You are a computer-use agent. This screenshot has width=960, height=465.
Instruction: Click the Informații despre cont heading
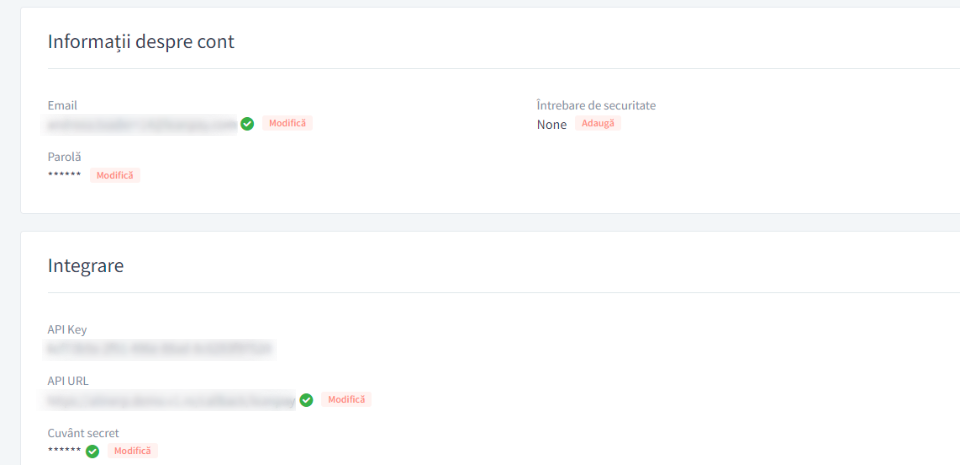pos(141,42)
